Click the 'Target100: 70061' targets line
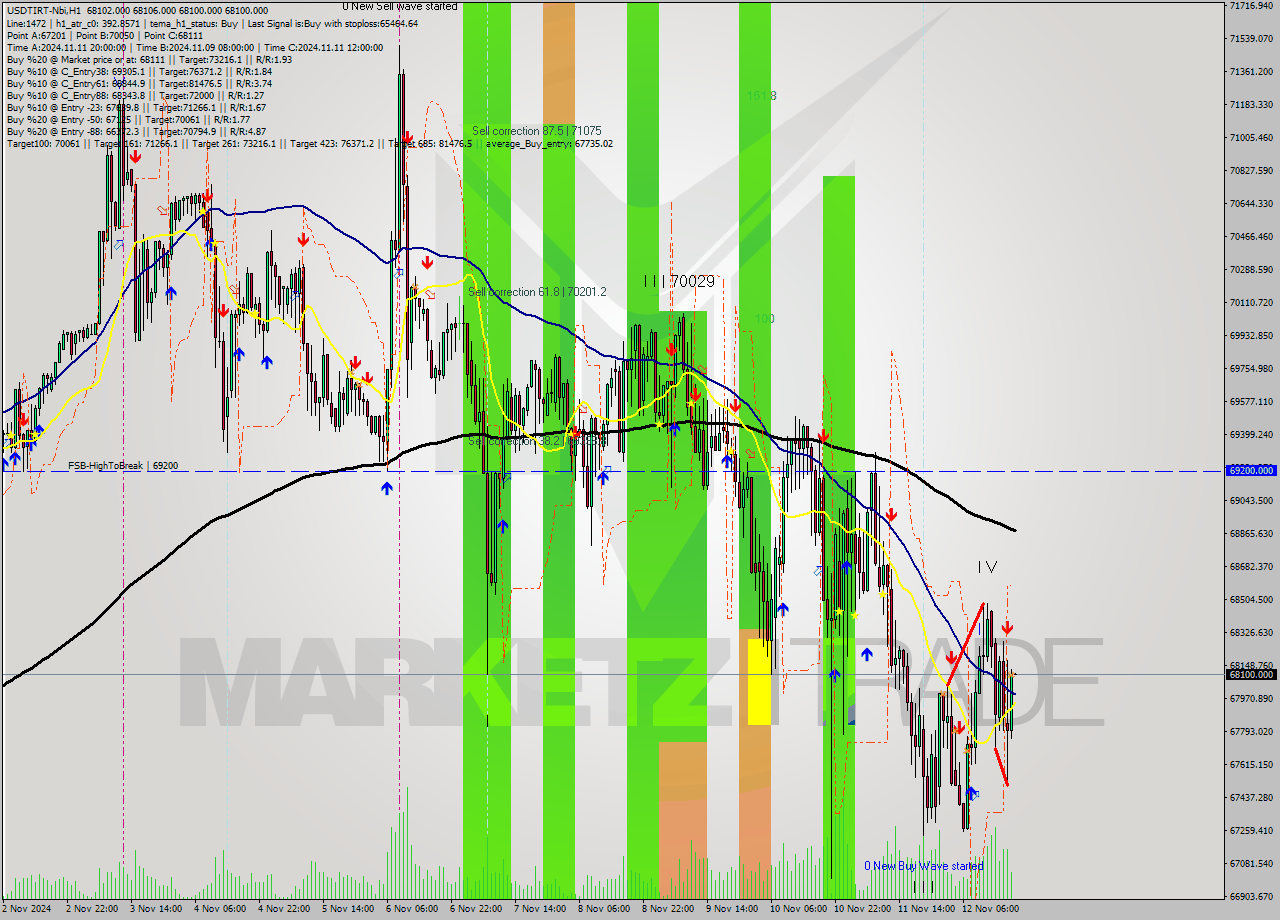 click(310, 144)
